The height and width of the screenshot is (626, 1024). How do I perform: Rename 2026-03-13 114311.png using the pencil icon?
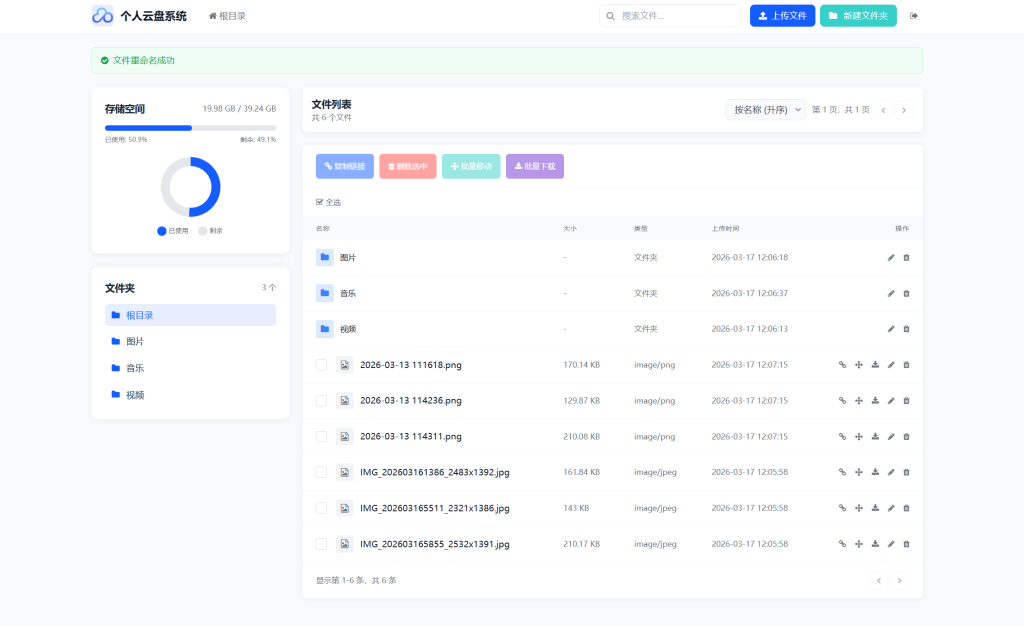tap(891, 436)
